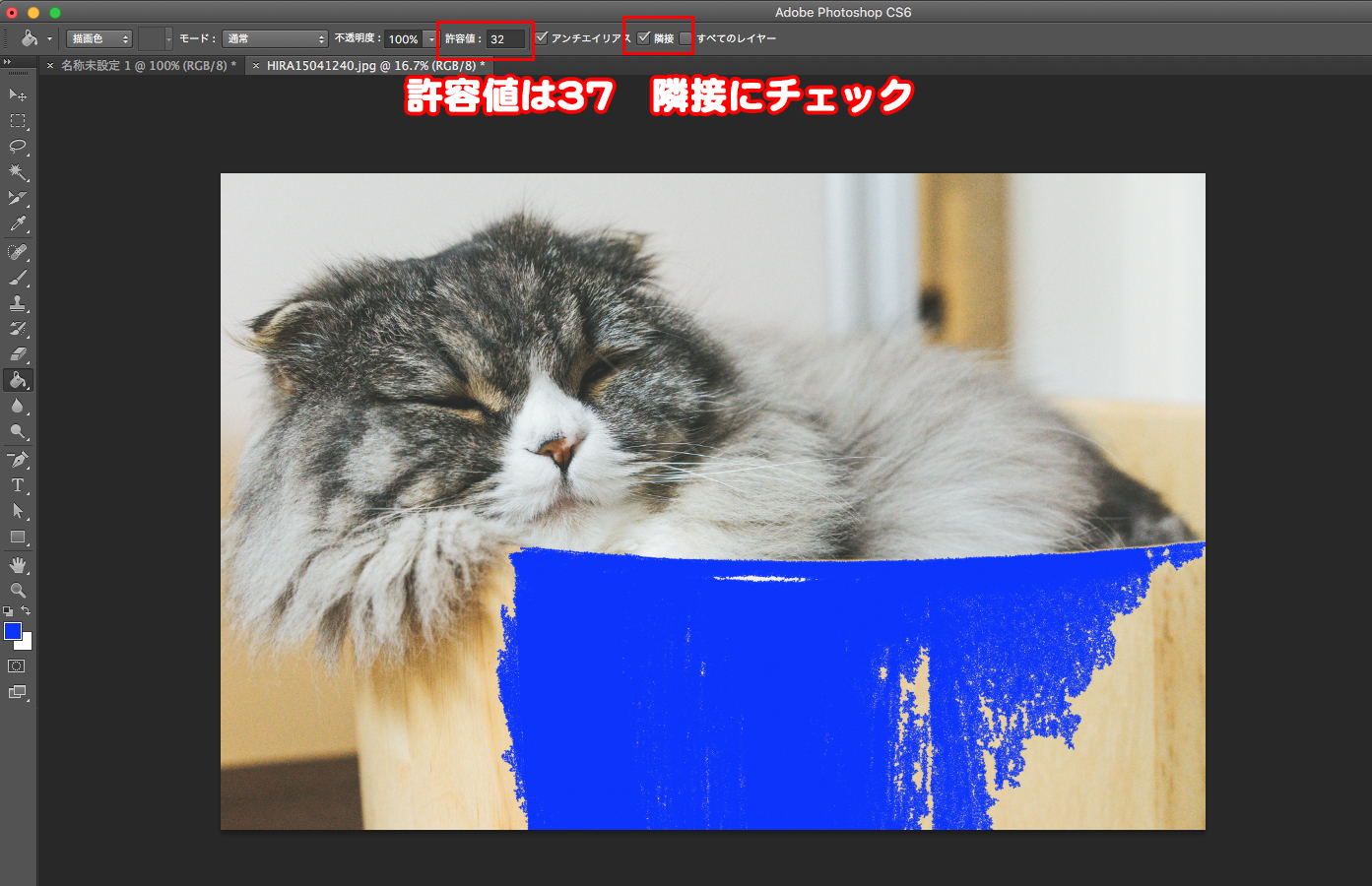Select the HIRA15041240.jpg document tab
The image size is (1372, 886).
tap(375, 66)
